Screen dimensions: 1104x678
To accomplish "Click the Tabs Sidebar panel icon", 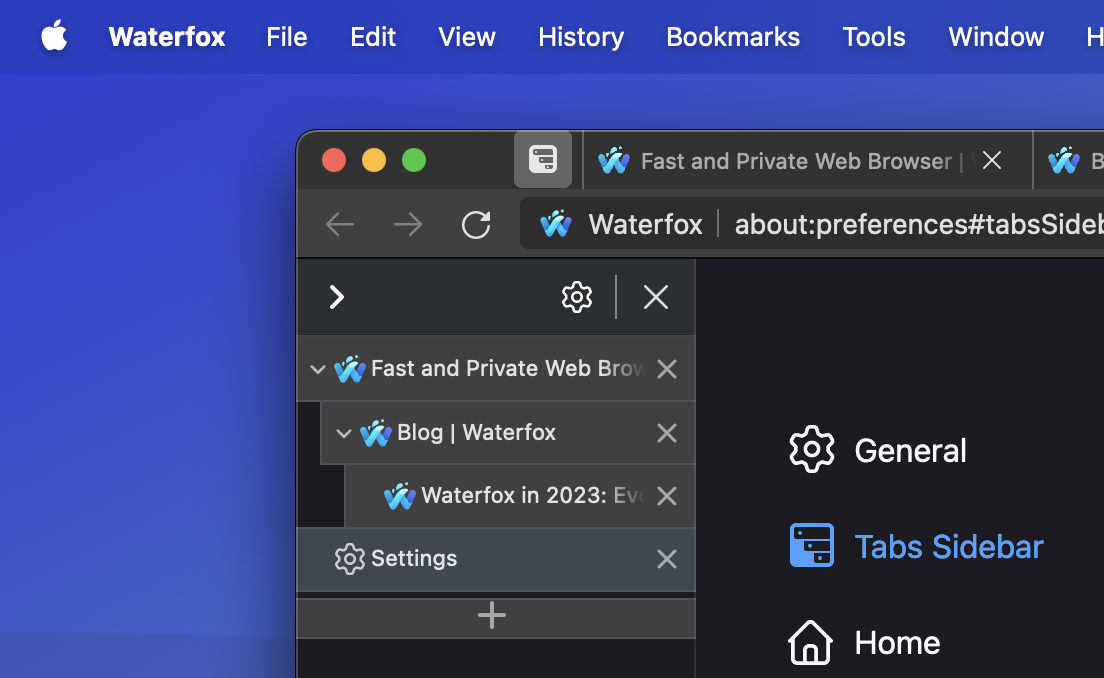I will tap(811, 545).
